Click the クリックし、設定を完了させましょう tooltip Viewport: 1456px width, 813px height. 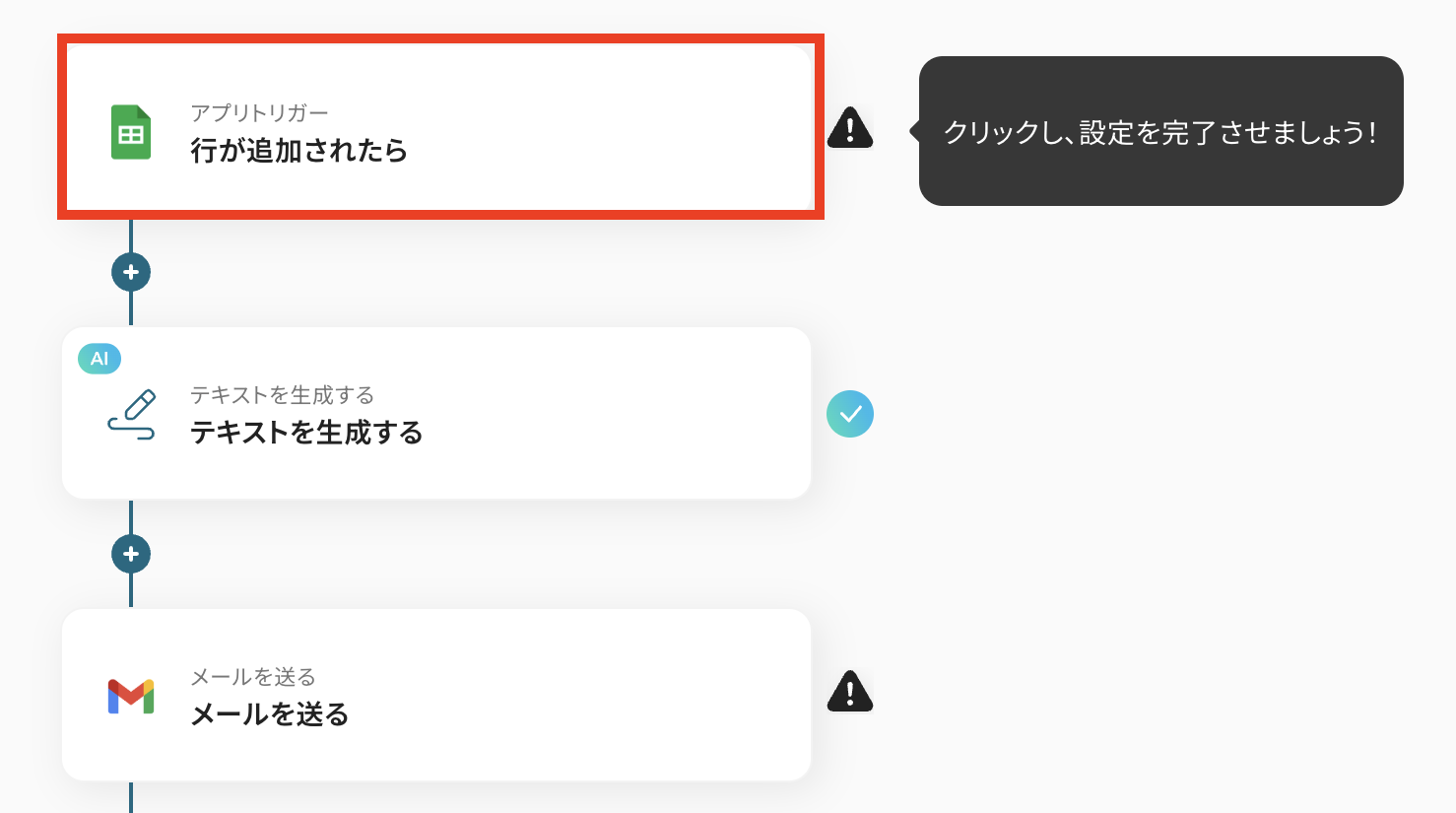click(x=1160, y=131)
